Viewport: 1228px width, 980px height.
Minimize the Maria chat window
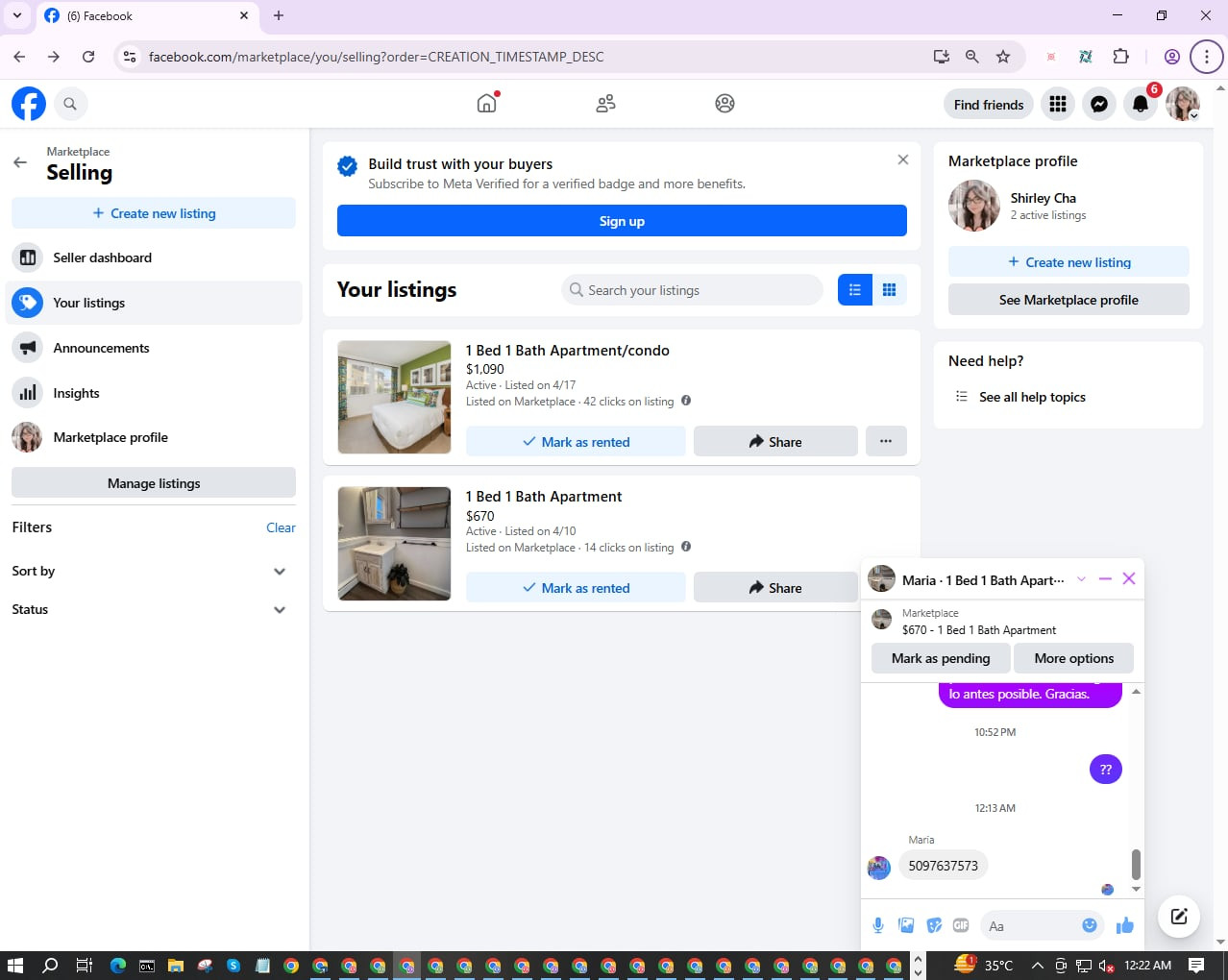(1105, 578)
